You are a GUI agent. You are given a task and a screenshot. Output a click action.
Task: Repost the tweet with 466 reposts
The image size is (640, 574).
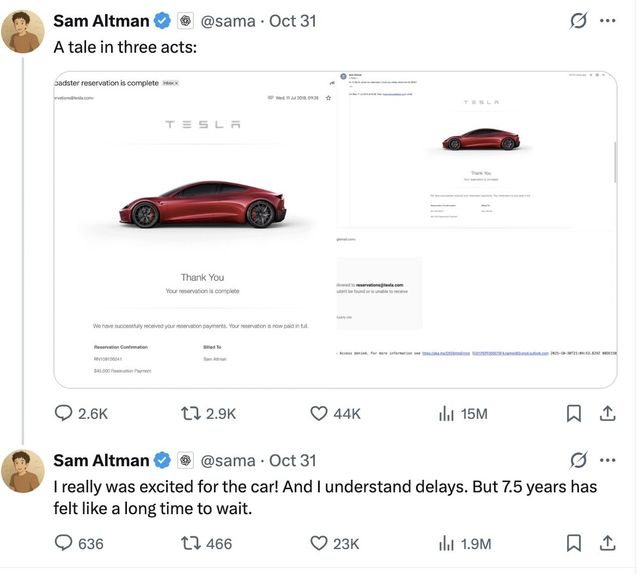[x=192, y=543]
